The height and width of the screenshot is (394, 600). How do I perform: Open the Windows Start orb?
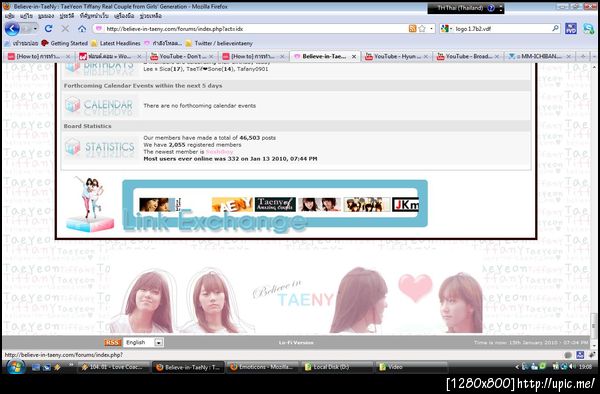[x=16, y=367]
